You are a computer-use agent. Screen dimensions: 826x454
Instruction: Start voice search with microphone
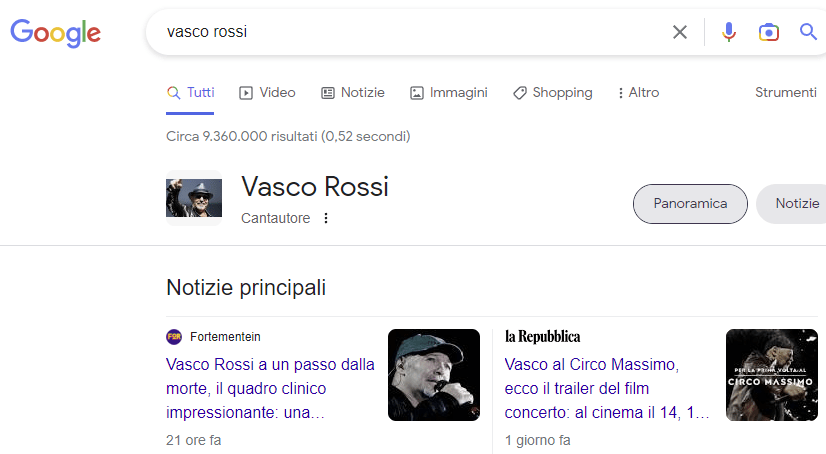point(729,32)
